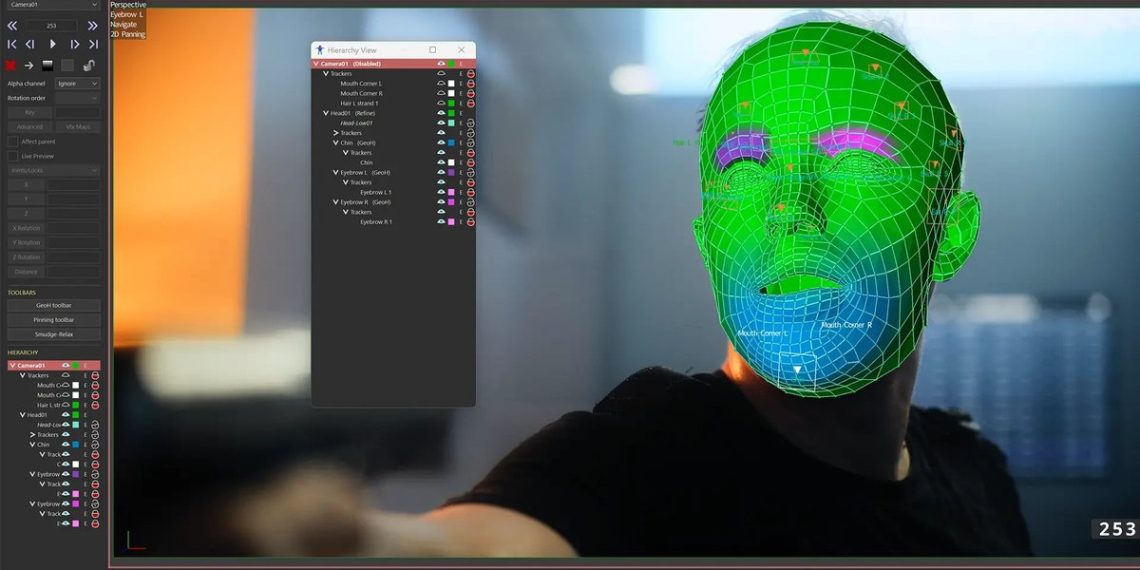Viewport: 1140px width, 570px height.
Task: Click the blue Chin color swatch in Hierarchy View
Action: click(x=451, y=143)
